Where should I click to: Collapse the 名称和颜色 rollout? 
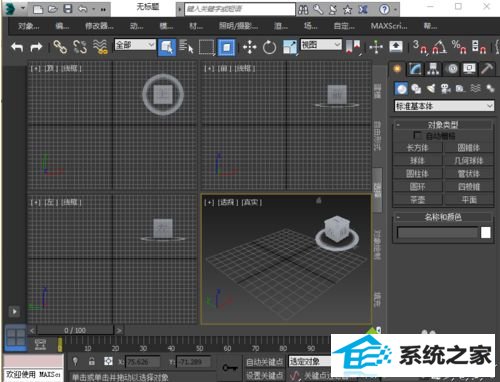pos(443,217)
